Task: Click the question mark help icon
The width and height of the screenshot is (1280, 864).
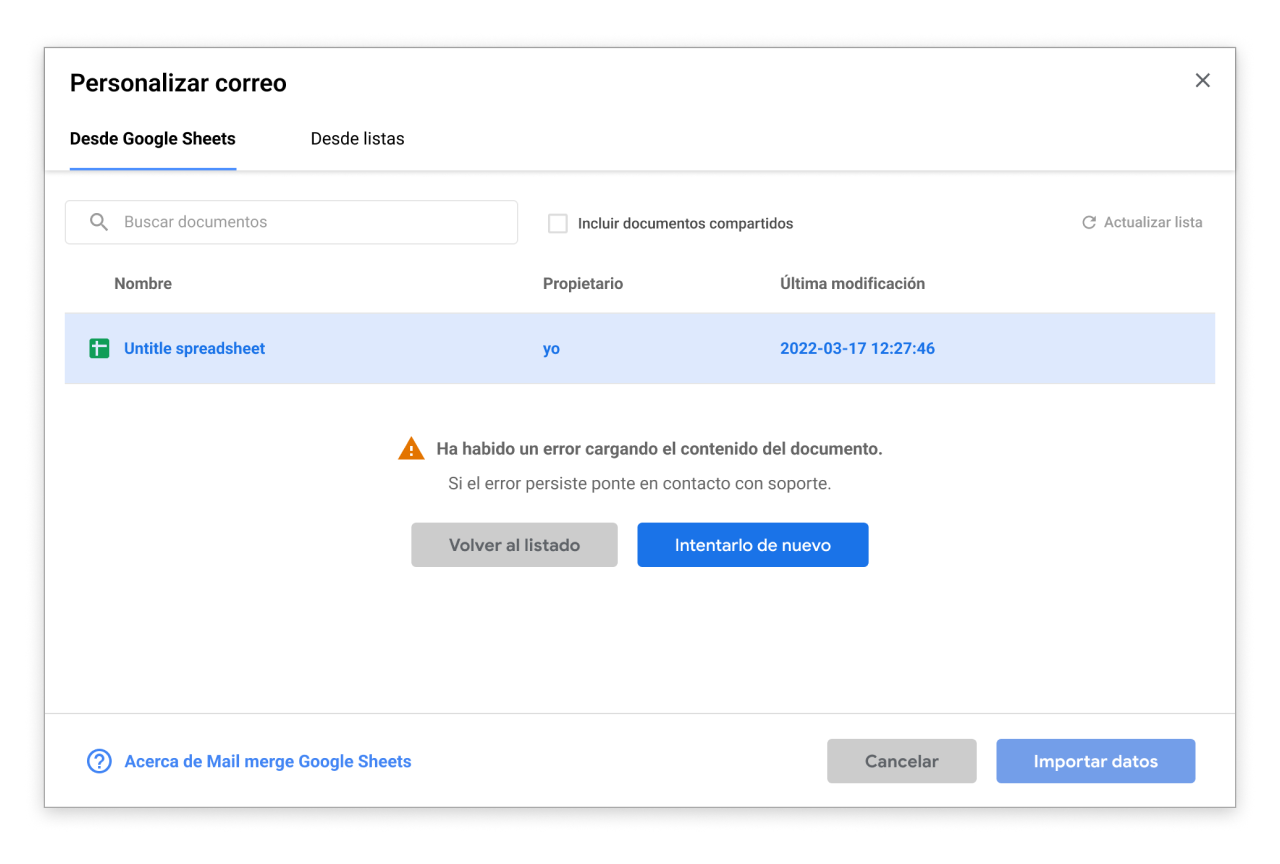Action: (98, 761)
